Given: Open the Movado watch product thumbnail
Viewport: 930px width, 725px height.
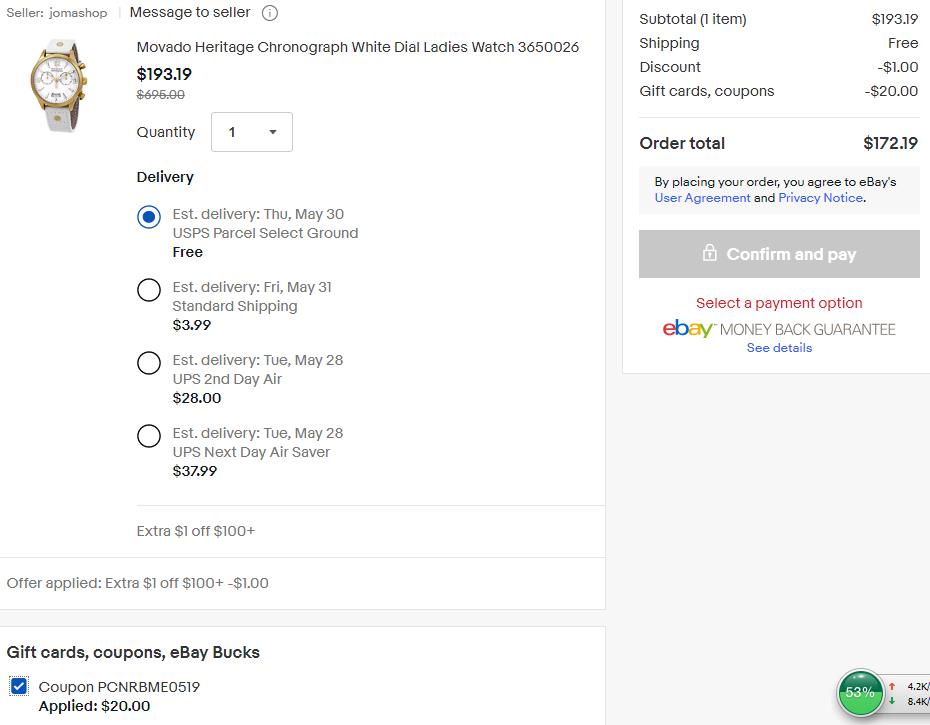Looking at the screenshot, I should pyautogui.click(x=58, y=85).
